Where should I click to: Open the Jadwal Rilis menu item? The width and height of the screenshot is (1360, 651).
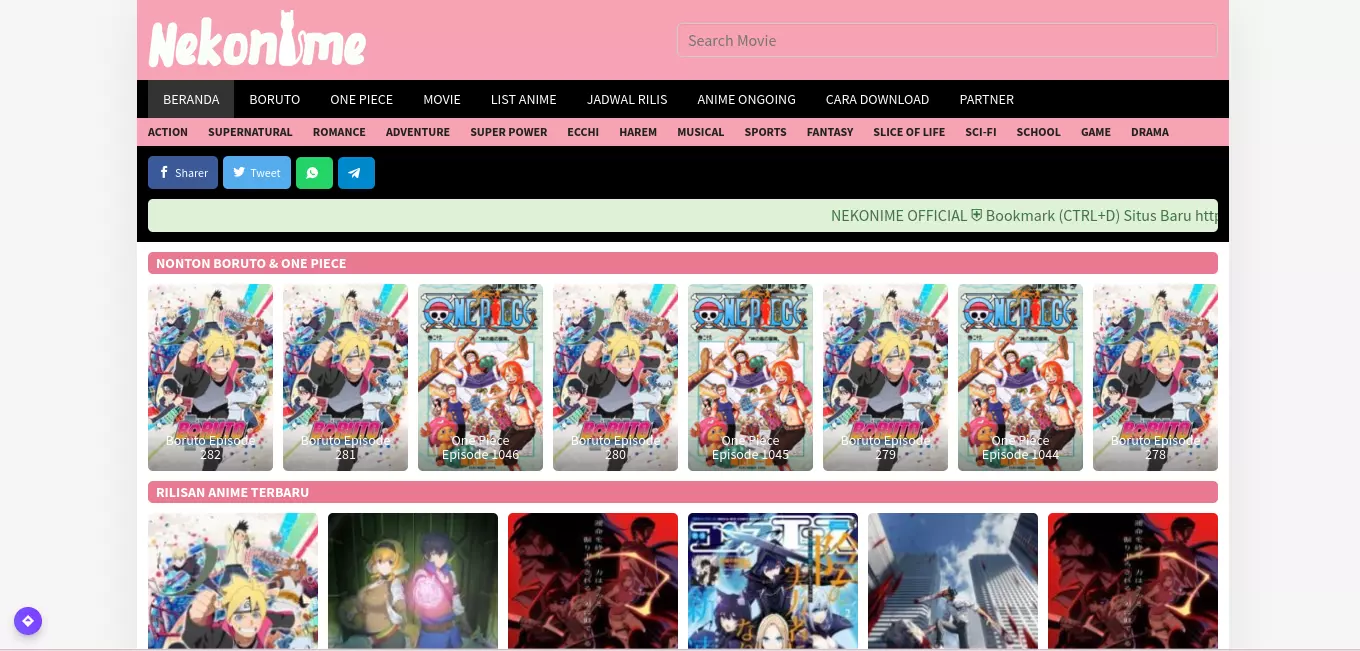point(627,99)
